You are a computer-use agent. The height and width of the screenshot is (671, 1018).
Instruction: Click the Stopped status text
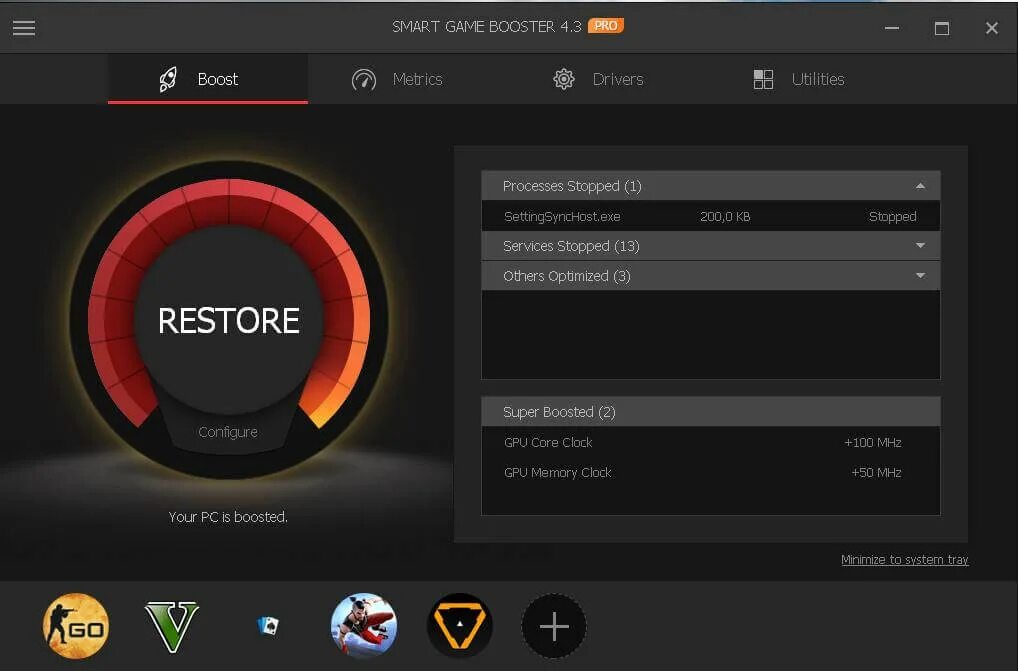(893, 217)
